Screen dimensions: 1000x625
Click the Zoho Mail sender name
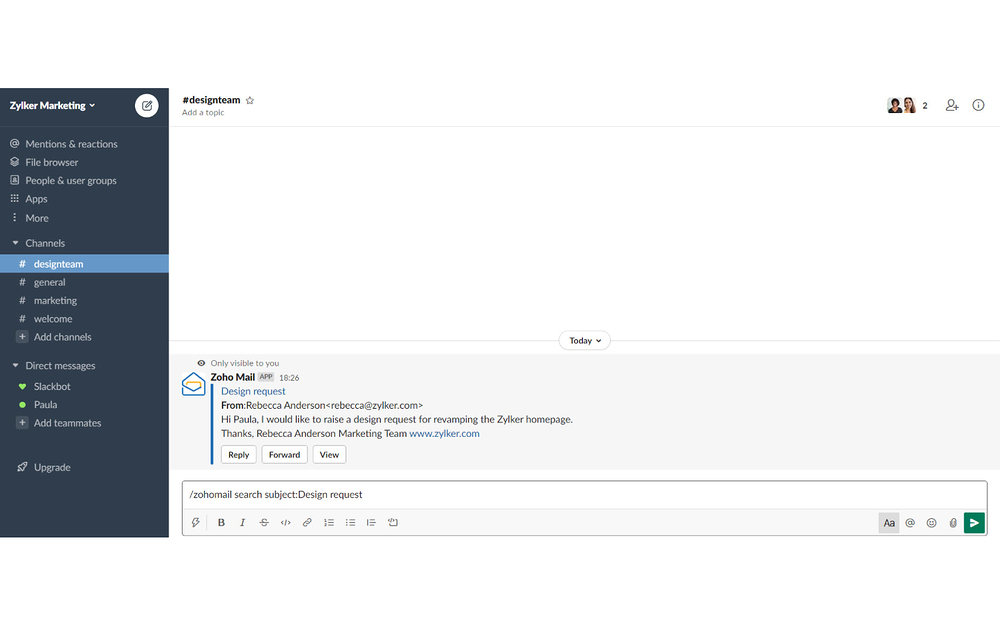pos(233,377)
